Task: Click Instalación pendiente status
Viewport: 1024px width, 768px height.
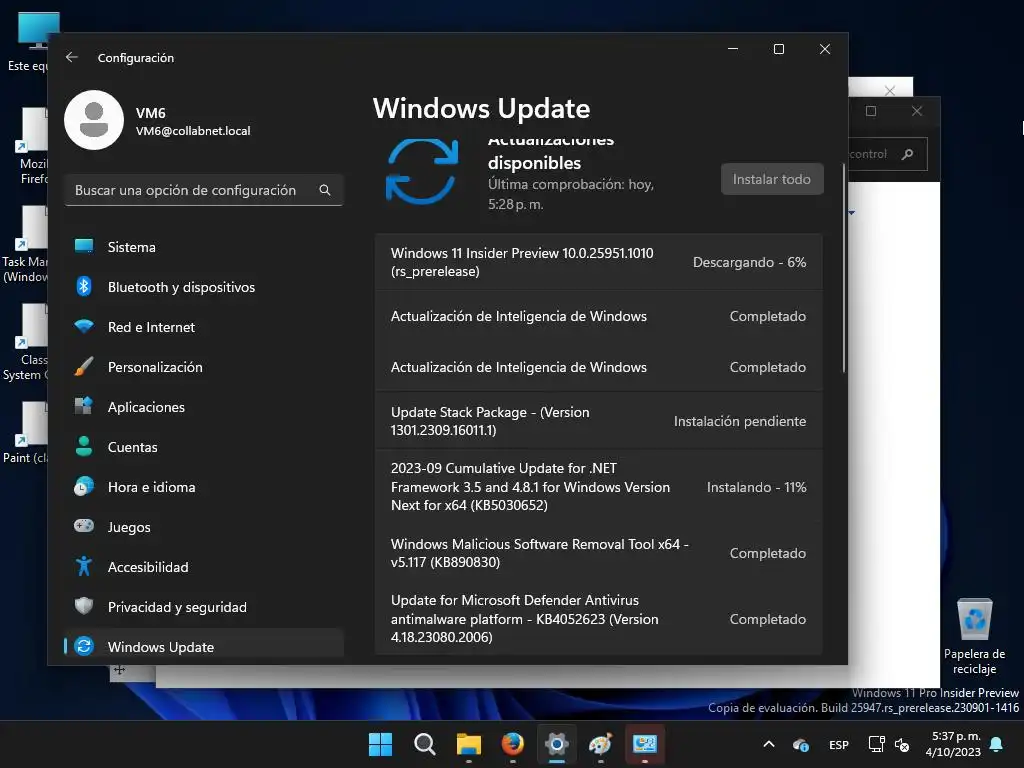Action: [x=740, y=421]
